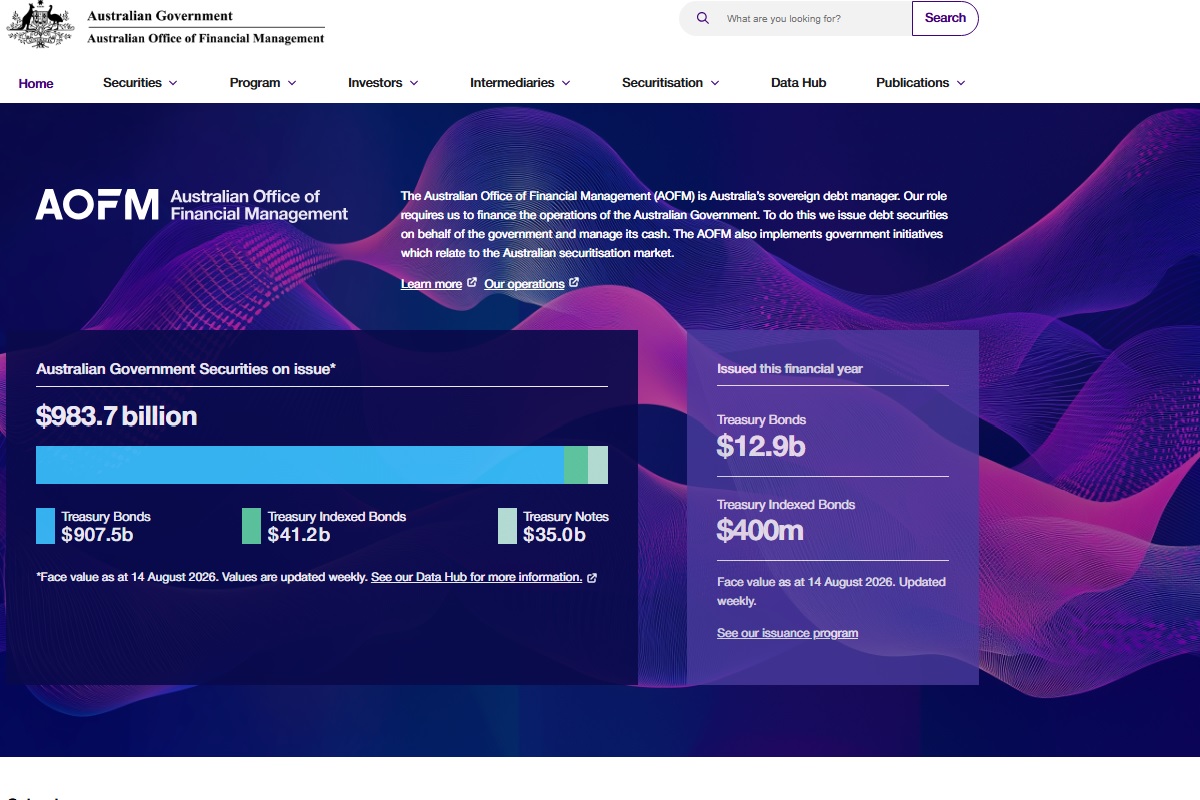Click the $12.9b issued Treasury Bonds value
Image resolution: width=1200 pixels, height=800 pixels.
(761, 446)
